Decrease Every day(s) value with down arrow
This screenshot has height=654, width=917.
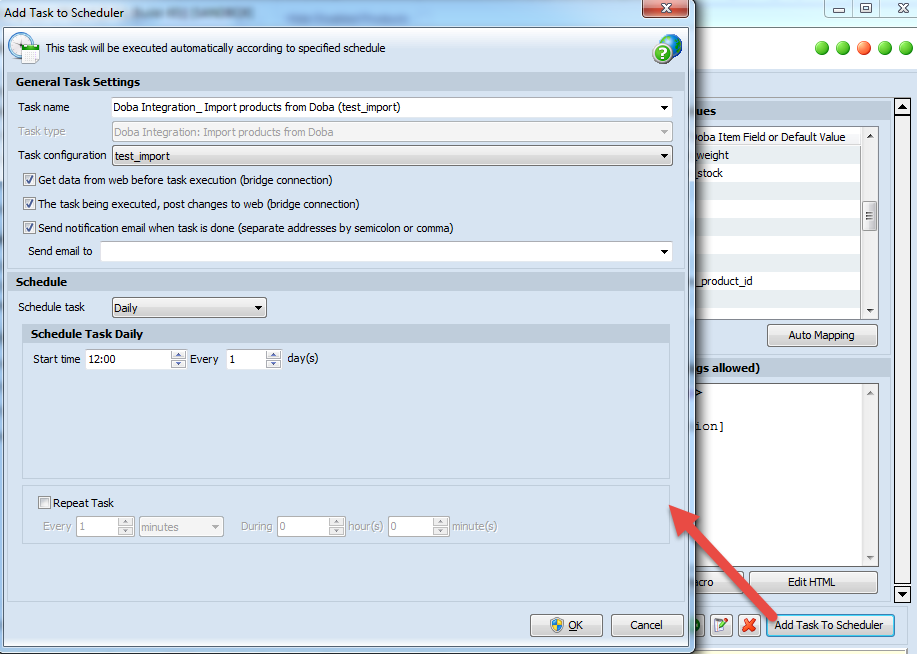point(273,364)
